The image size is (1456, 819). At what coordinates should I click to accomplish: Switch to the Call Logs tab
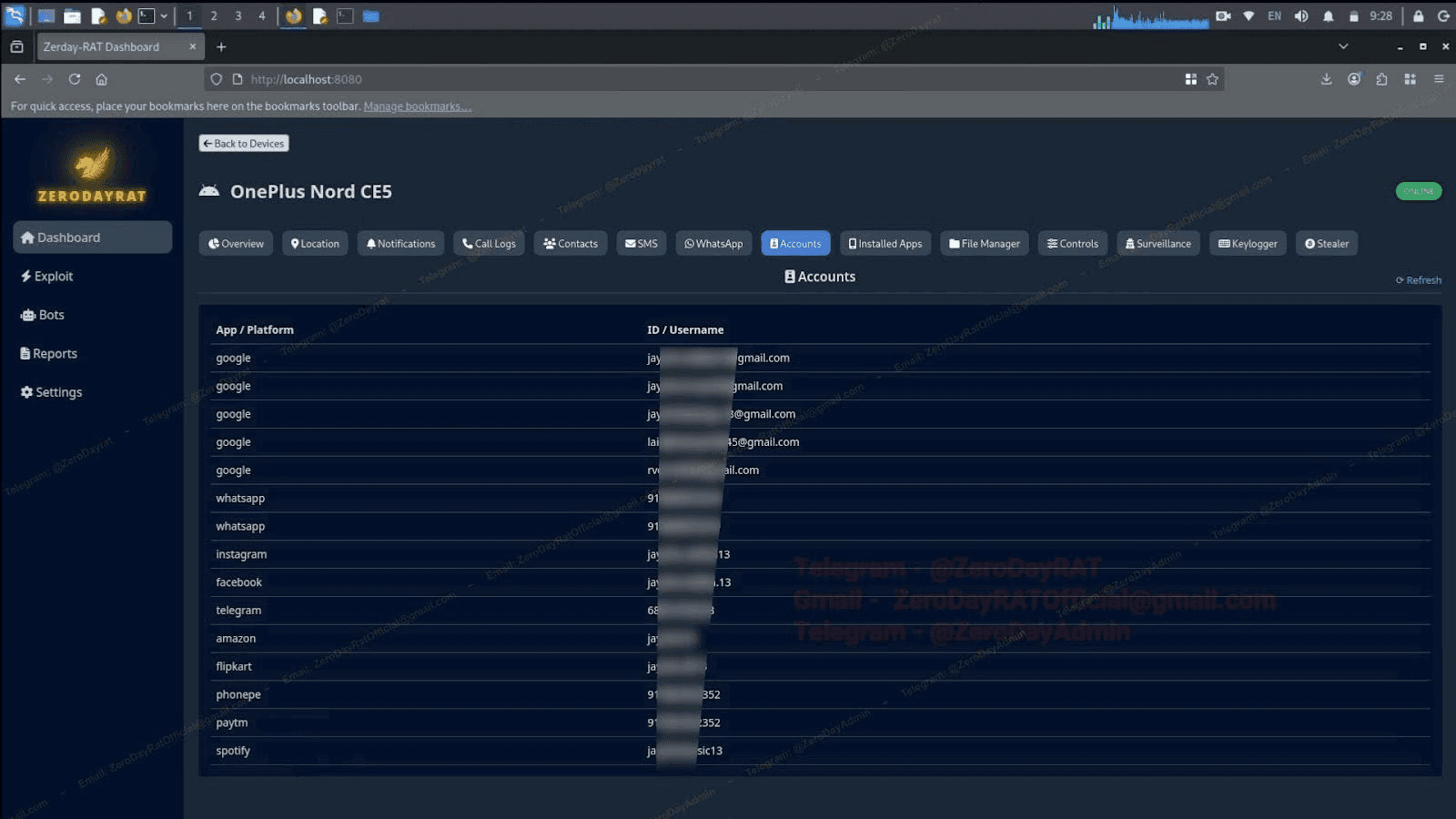(x=489, y=244)
